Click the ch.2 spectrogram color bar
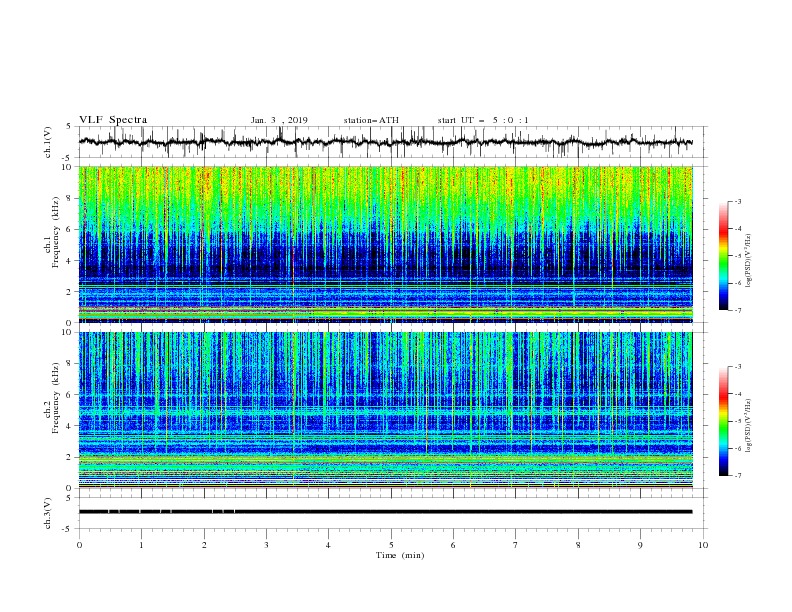 pos(724,421)
